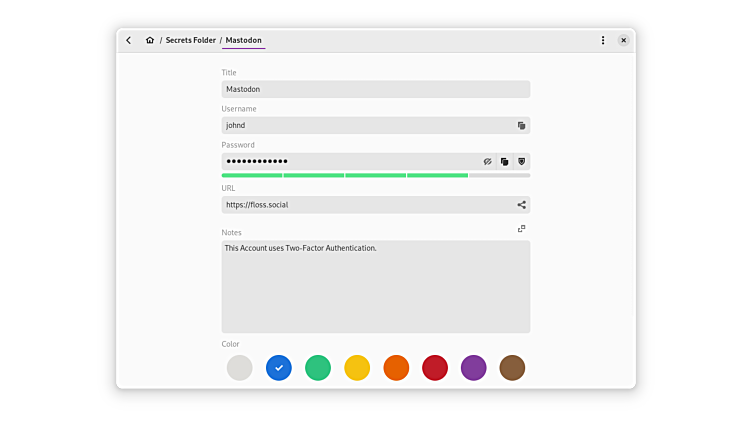Click the back arrow in header
The image size is (752, 423).
click(129, 41)
